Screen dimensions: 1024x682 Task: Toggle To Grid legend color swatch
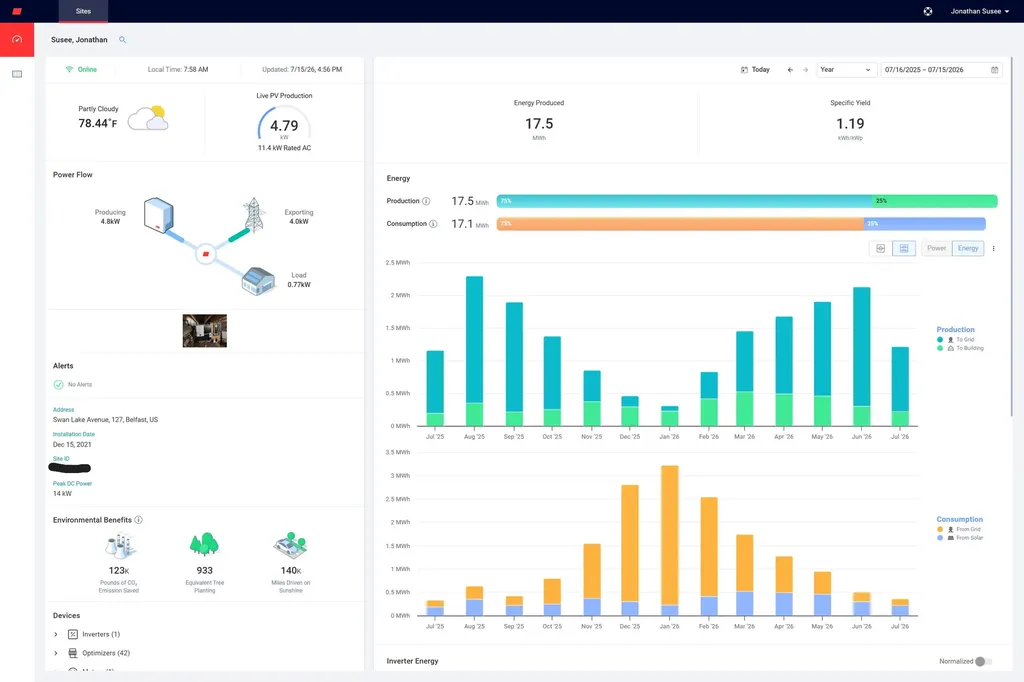pyautogui.click(x=940, y=340)
